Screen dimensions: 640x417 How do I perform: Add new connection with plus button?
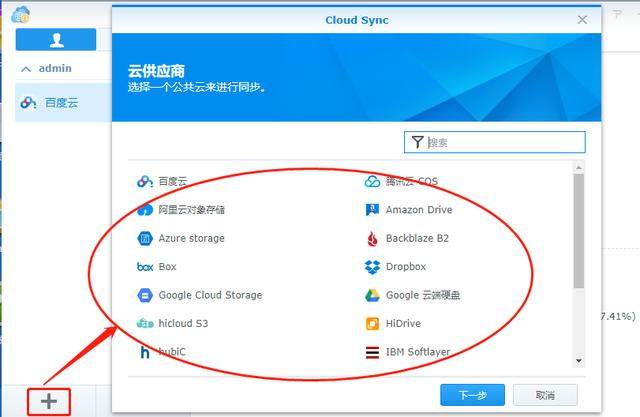click(49, 401)
